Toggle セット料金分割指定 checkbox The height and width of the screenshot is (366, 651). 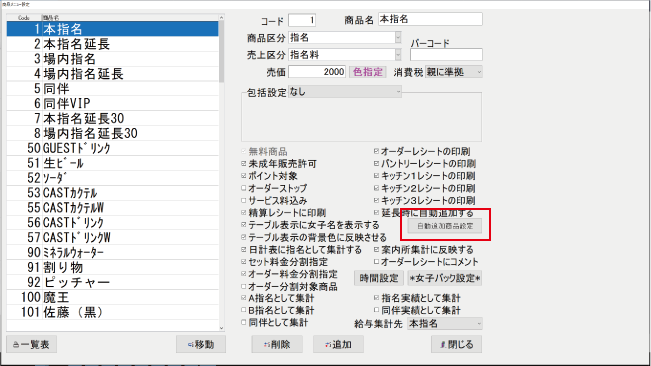244,262
